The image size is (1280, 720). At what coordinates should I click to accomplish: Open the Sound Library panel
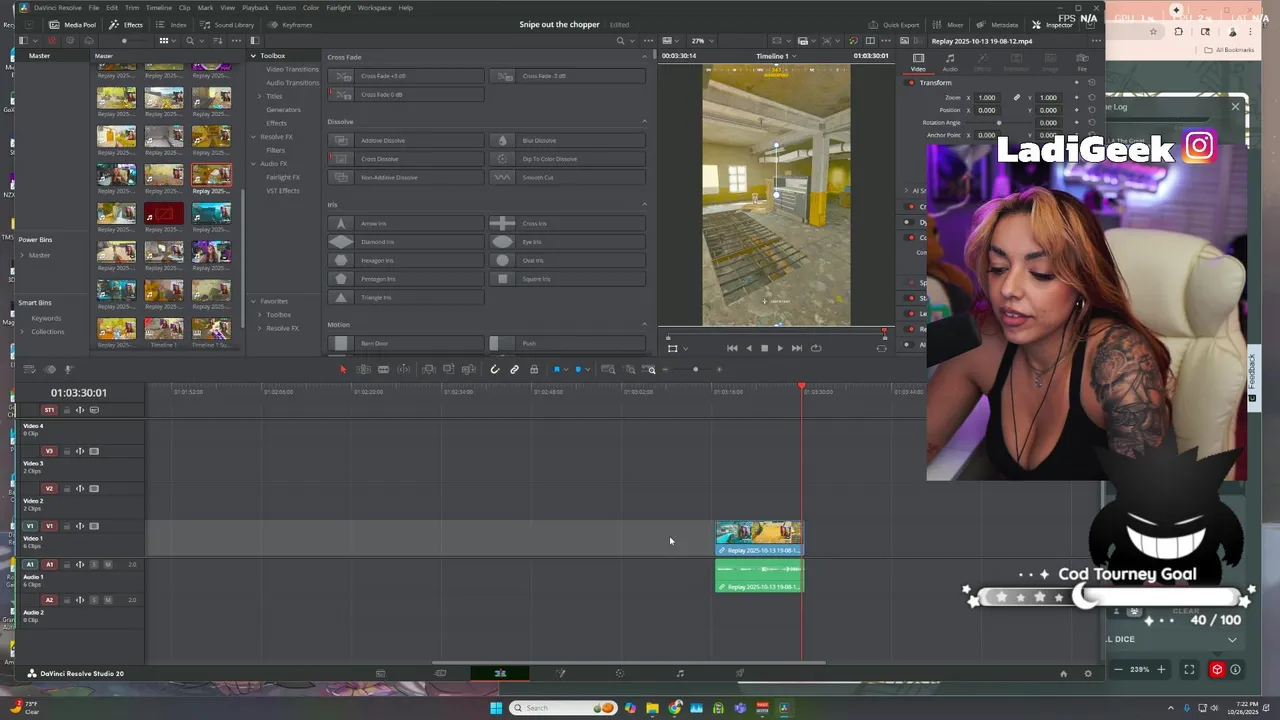click(x=227, y=25)
